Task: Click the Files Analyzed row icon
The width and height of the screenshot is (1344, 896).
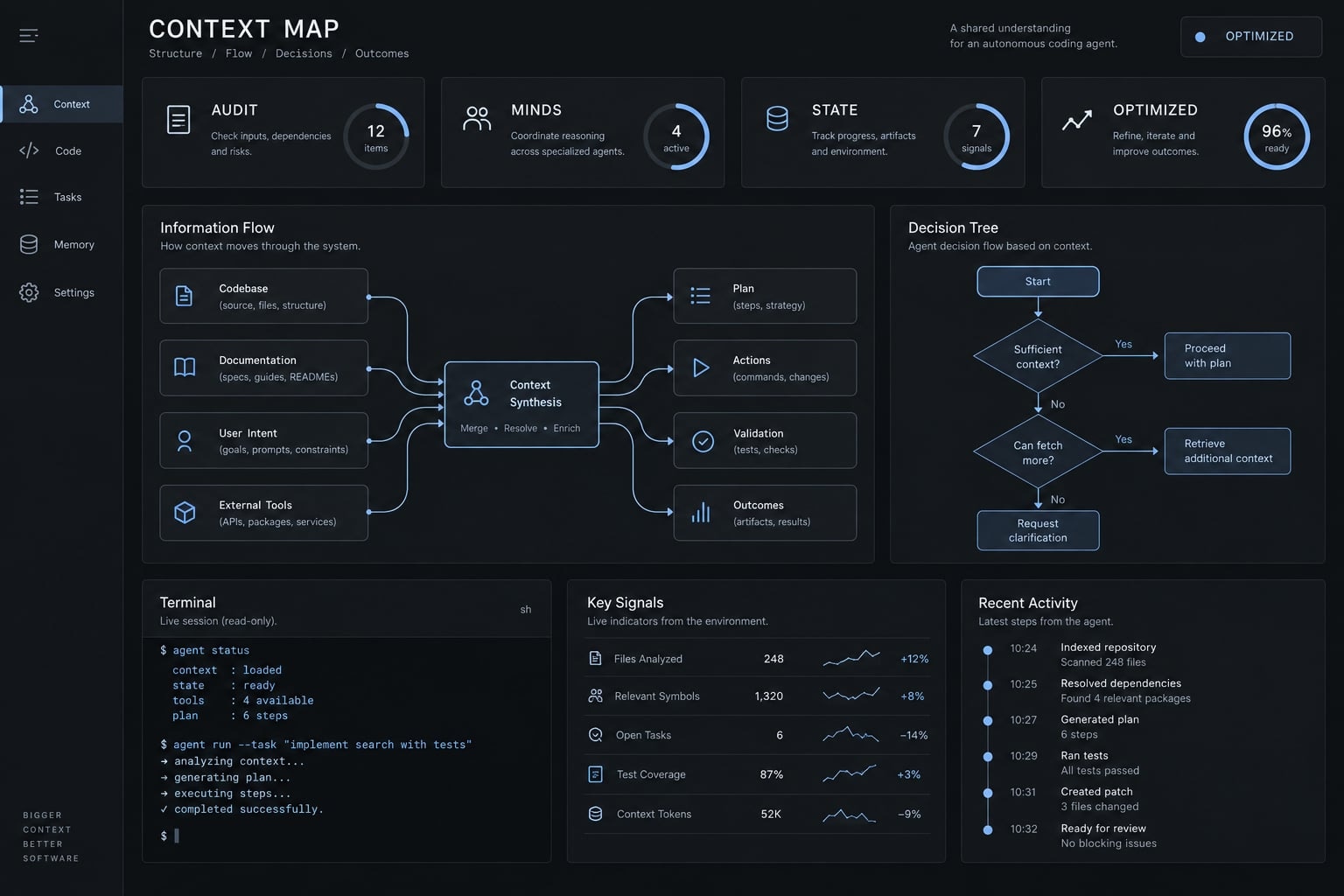Action: [x=596, y=658]
